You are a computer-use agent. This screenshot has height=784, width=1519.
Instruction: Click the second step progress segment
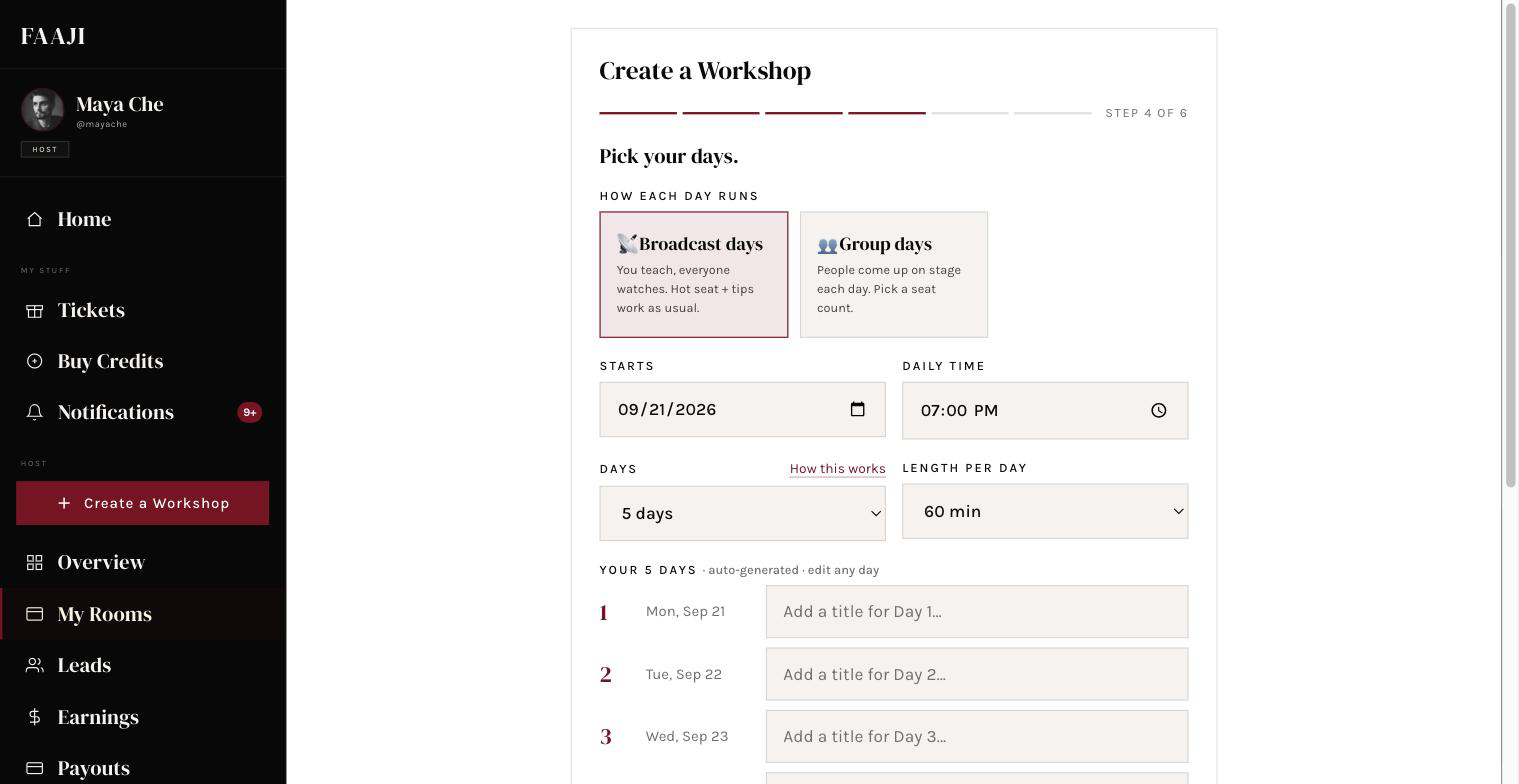pos(721,113)
